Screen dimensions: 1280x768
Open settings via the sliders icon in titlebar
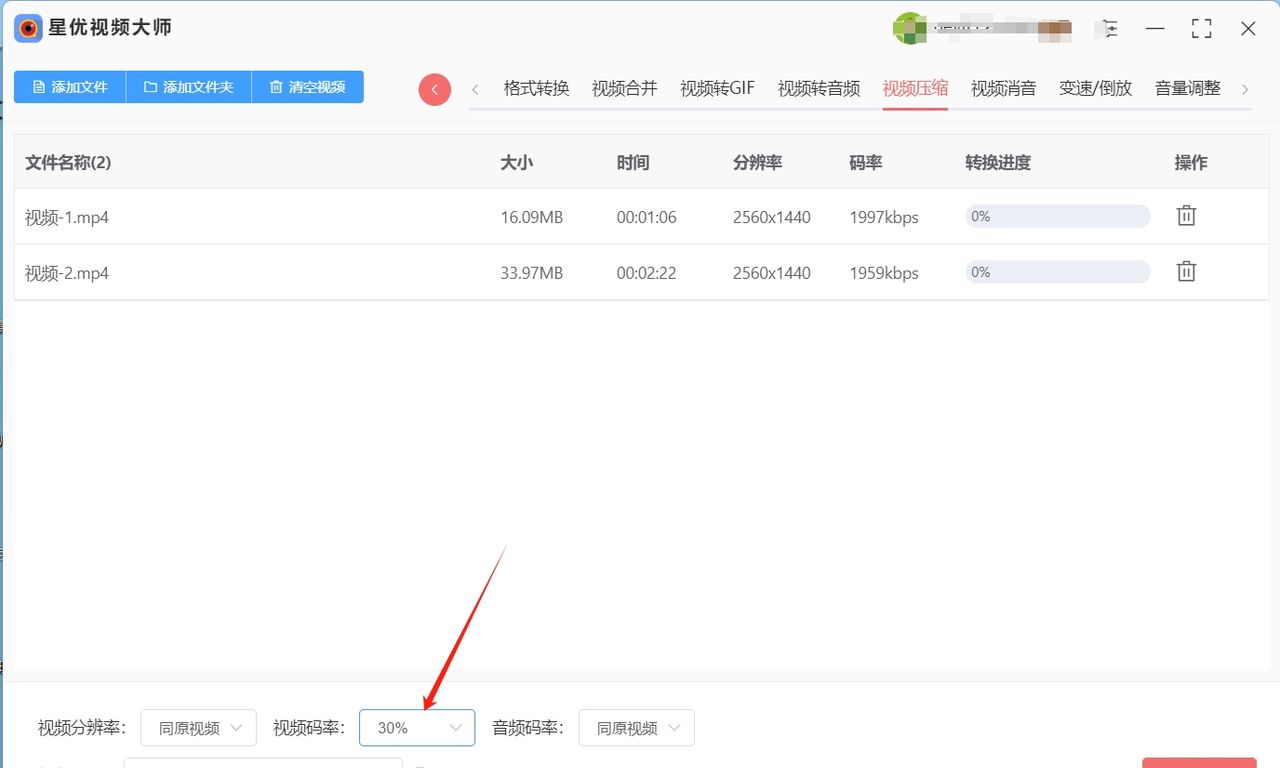click(1108, 29)
